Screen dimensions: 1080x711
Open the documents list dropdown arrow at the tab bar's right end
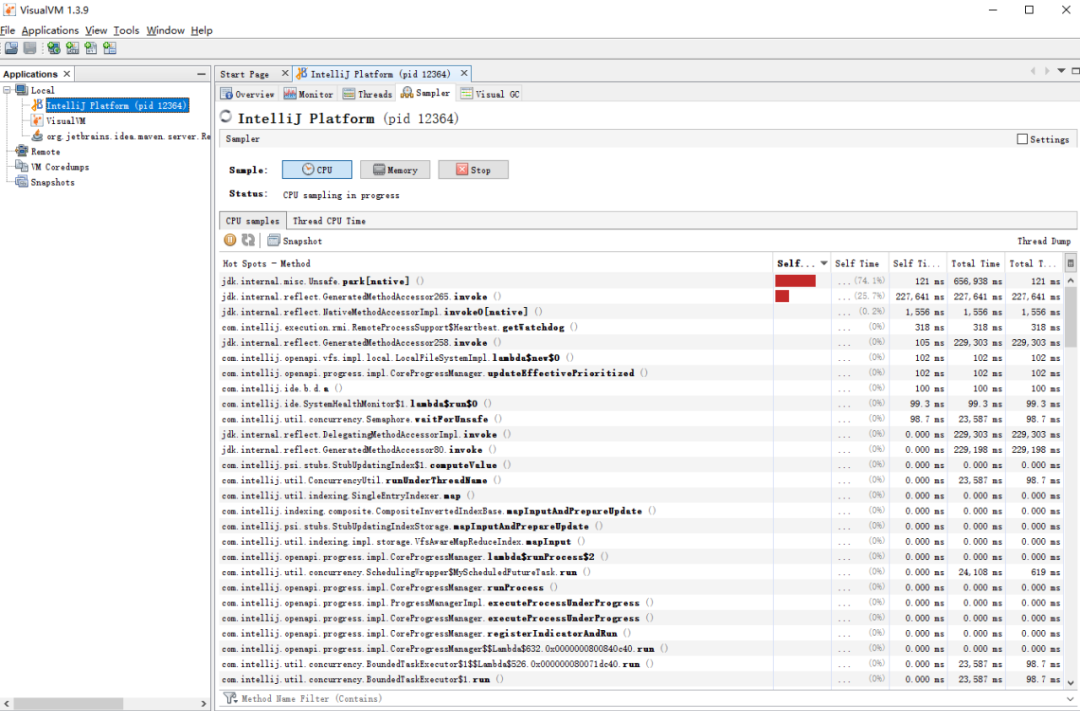pos(1061,71)
